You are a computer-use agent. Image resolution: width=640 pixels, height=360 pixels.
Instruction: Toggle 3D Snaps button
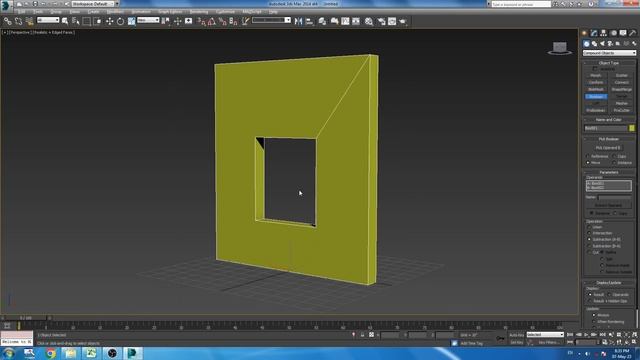coord(201,21)
